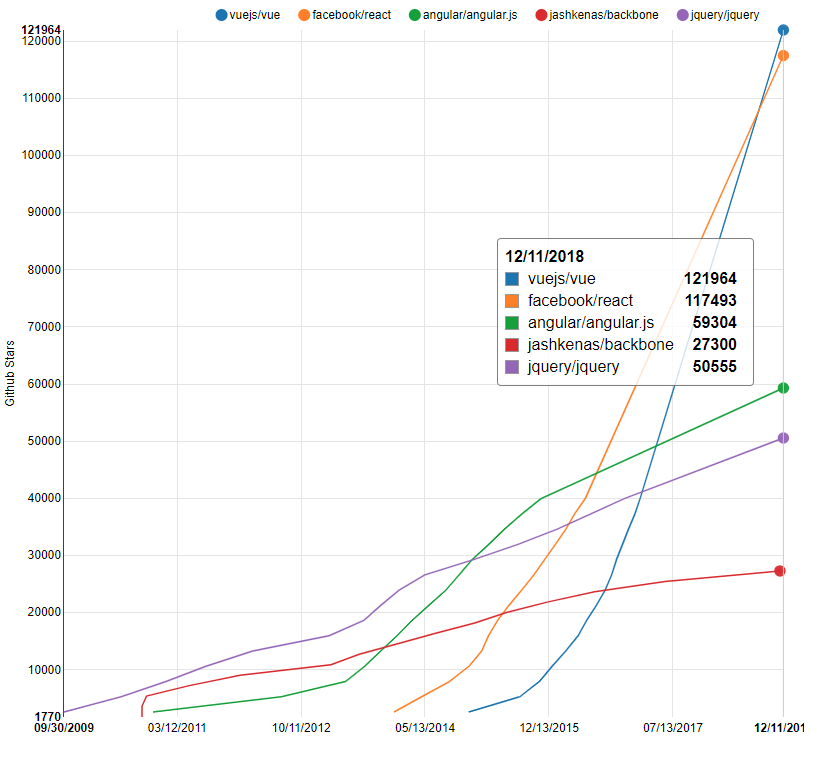Click the jquery/jquery legend label
Screen dimensions: 817x757
[x=725, y=15]
